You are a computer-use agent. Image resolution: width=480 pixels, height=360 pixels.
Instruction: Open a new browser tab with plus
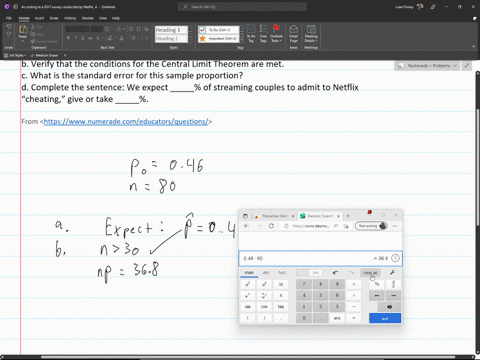(348, 216)
